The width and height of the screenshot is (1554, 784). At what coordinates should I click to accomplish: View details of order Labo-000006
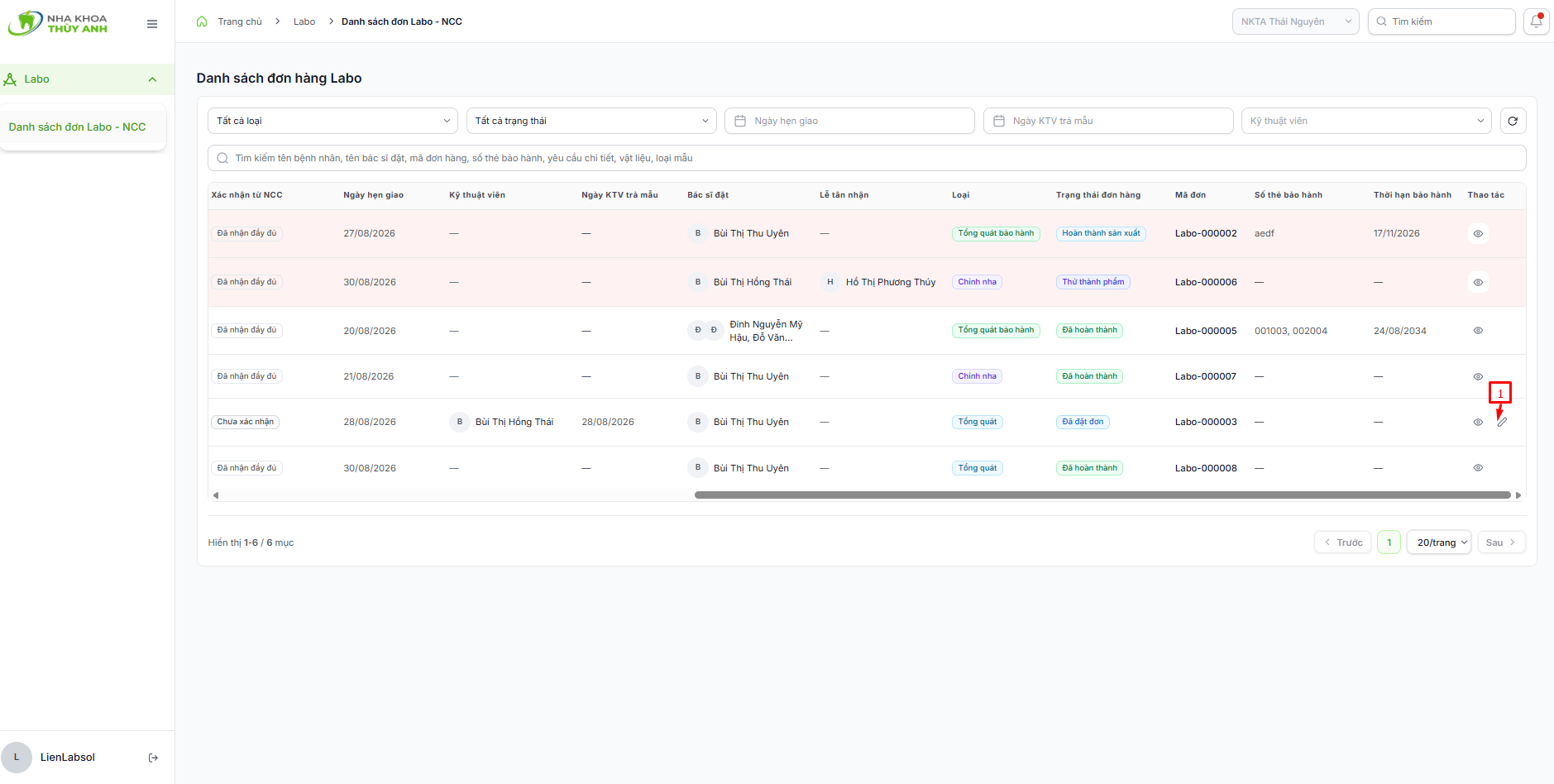point(1478,282)
